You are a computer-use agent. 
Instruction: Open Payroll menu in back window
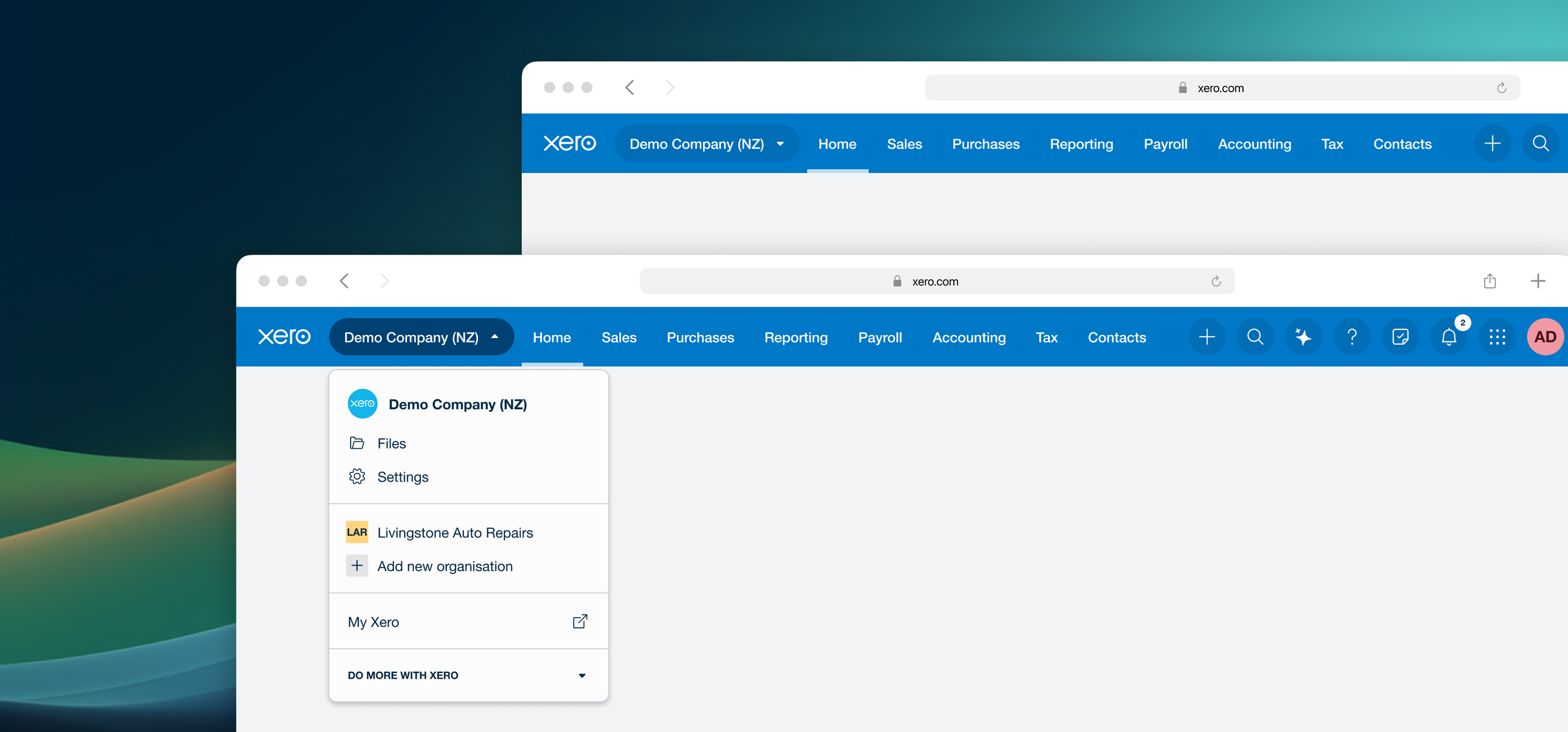click(1165, 143)
